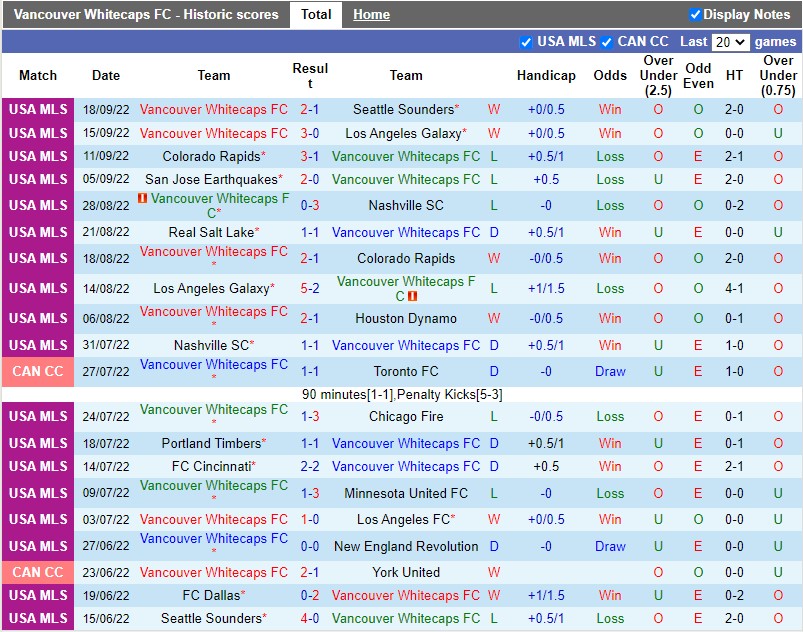
Task: Click Vancouver Whitecaps FC in the 05/09/22 row
Action: click(x=406, y=179)
